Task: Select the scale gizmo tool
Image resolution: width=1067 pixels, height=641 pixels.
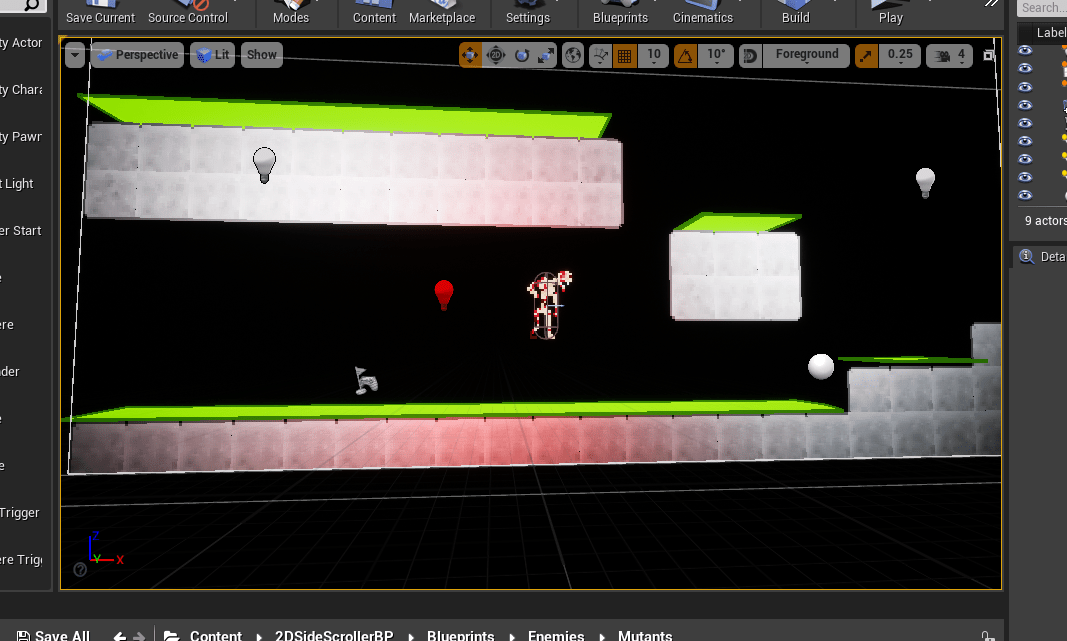Action: coord(546,56)
